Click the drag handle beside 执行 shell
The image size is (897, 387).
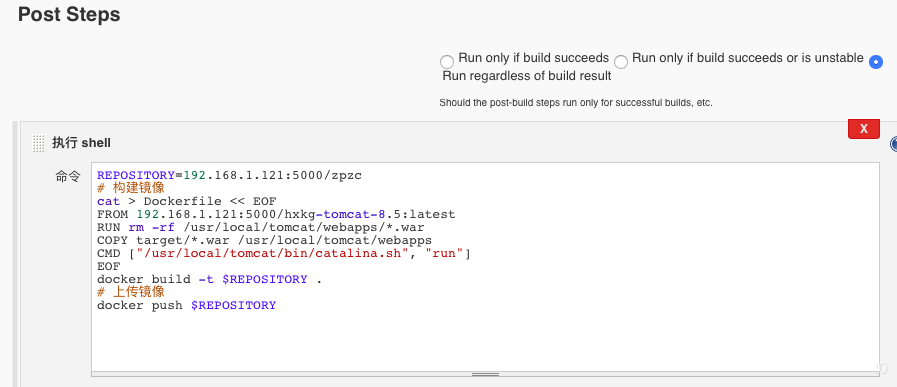coord(38,143)
